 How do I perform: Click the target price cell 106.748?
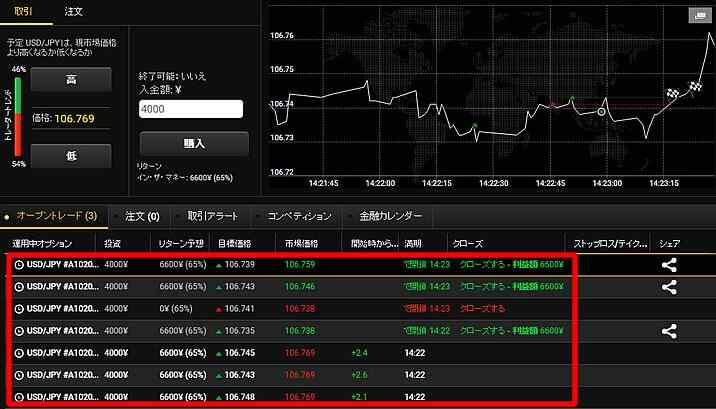pyautogui.click(x=240, y=397)
